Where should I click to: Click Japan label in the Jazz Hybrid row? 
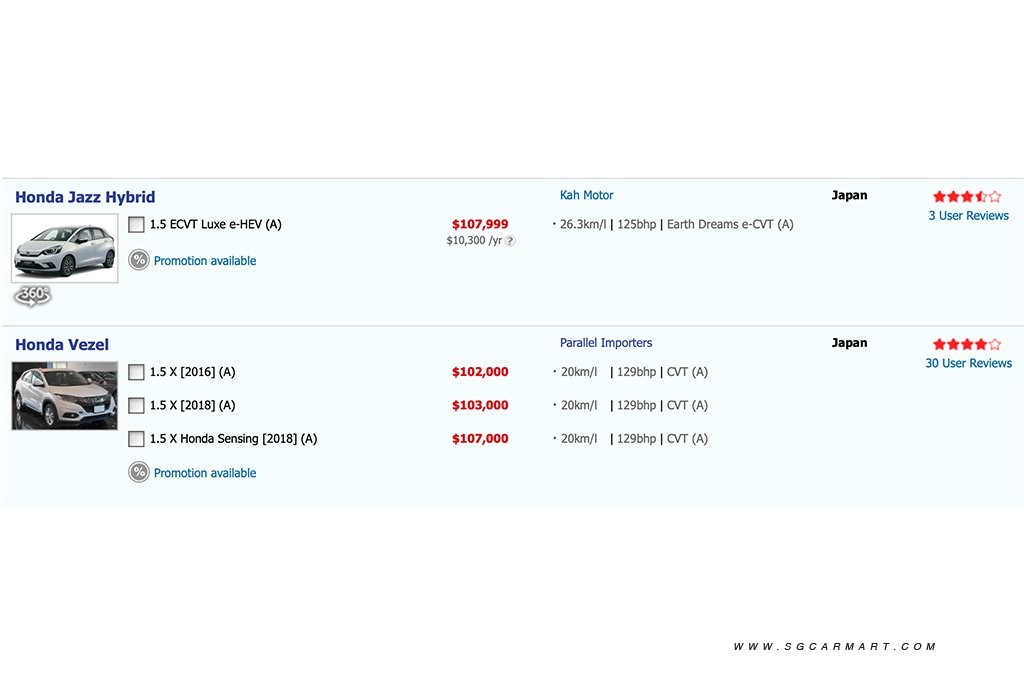[x=849, y=195]
